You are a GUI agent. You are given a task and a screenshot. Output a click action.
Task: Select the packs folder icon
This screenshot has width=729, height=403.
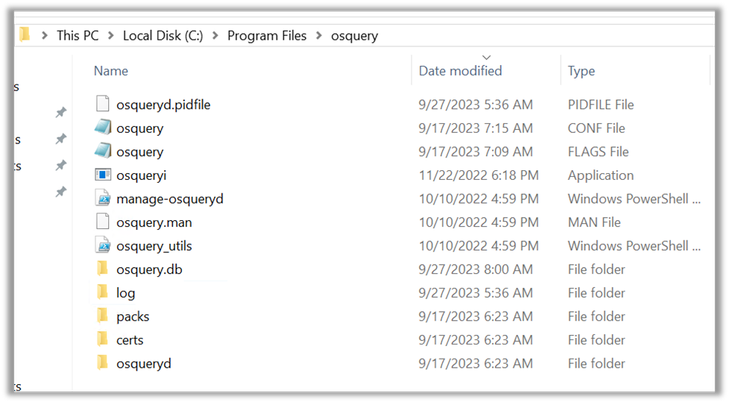click(x=103, y=316)
